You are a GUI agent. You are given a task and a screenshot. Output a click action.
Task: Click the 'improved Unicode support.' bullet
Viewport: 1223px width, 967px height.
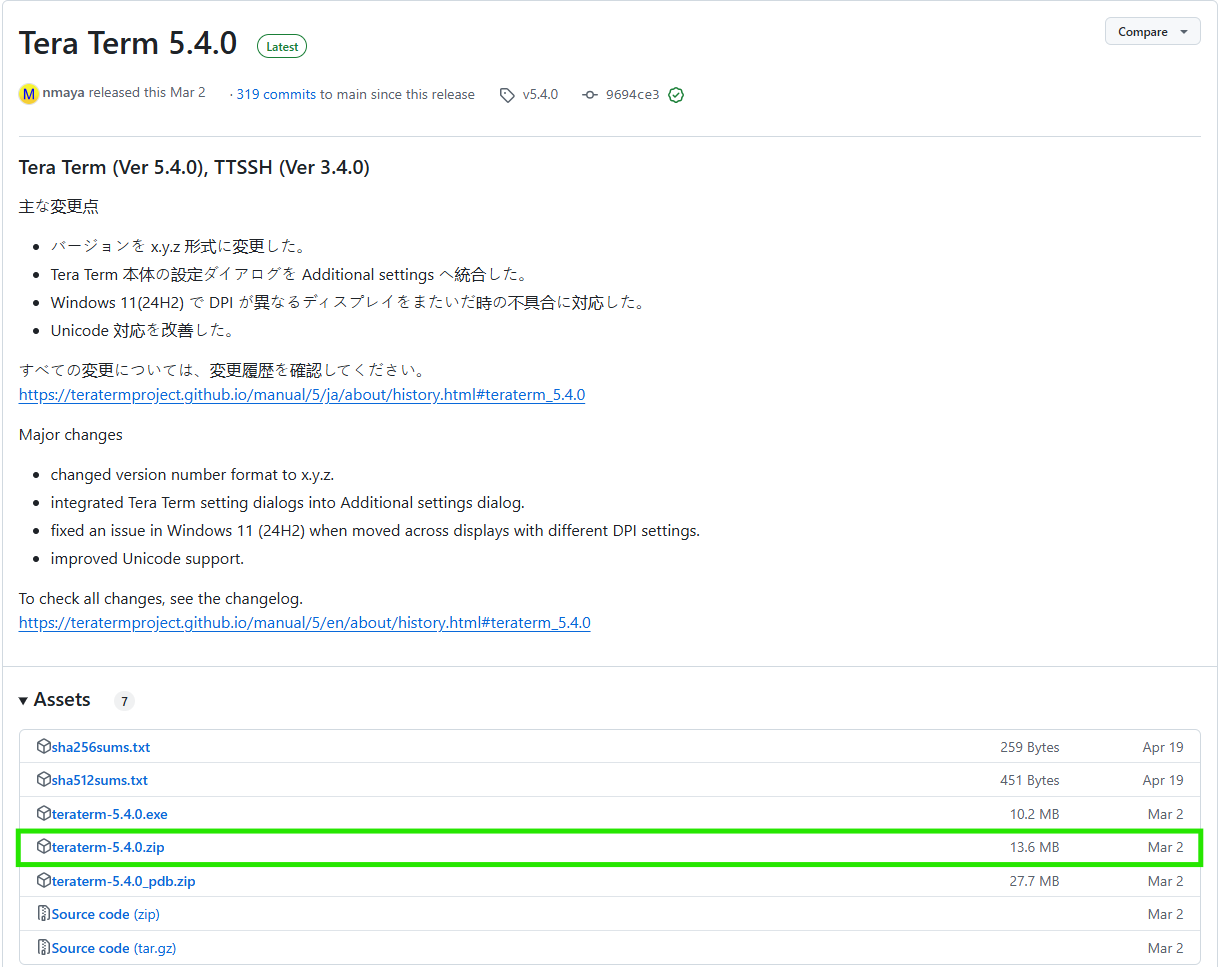pyautogui.click(x=147, y=559)
